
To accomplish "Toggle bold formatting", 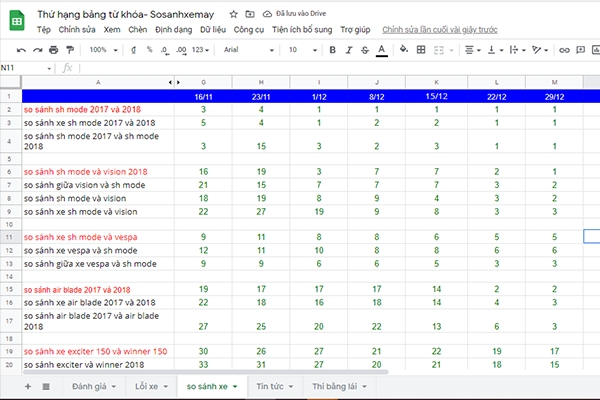I will coord(333,50).
